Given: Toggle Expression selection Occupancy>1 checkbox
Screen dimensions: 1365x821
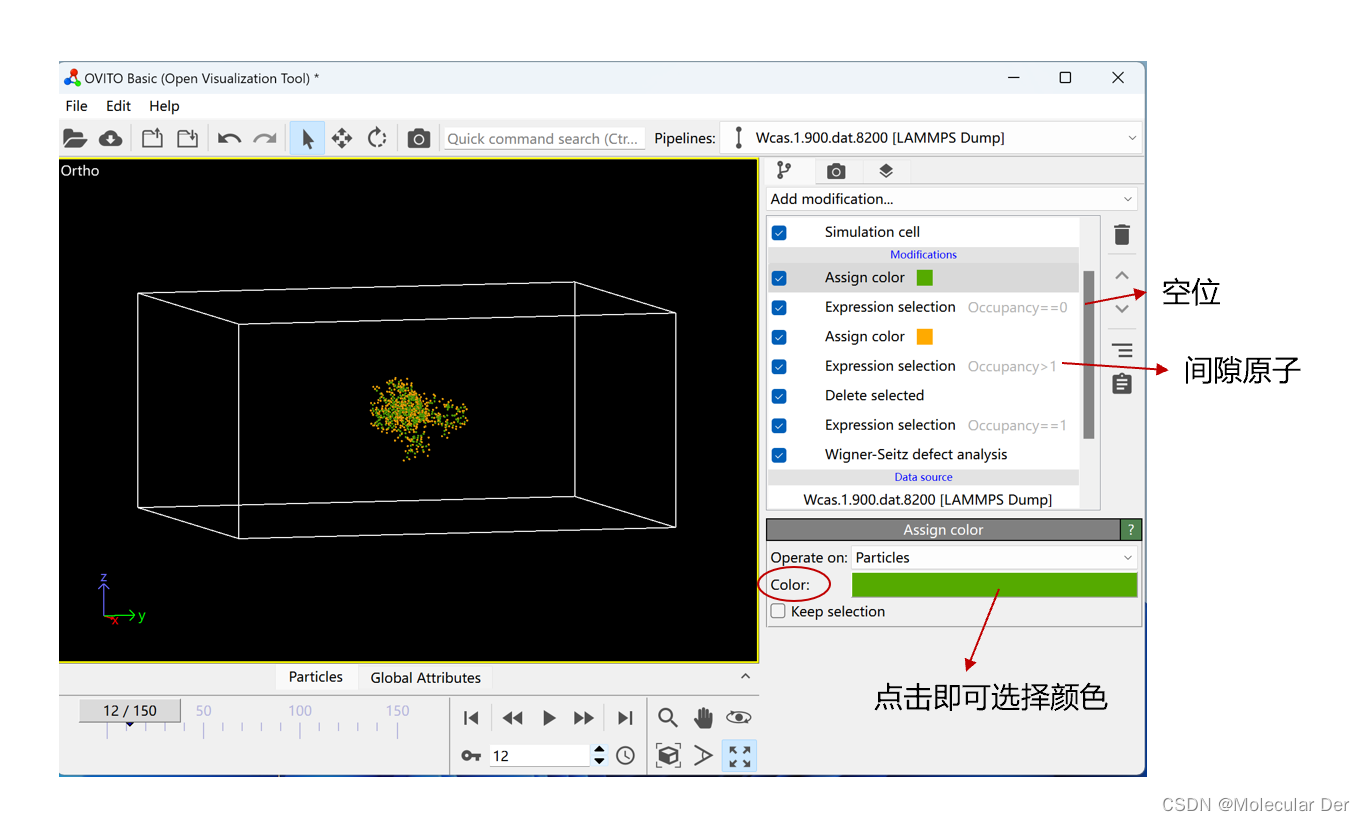Looking at the screenshot, I should click(779, 367).
